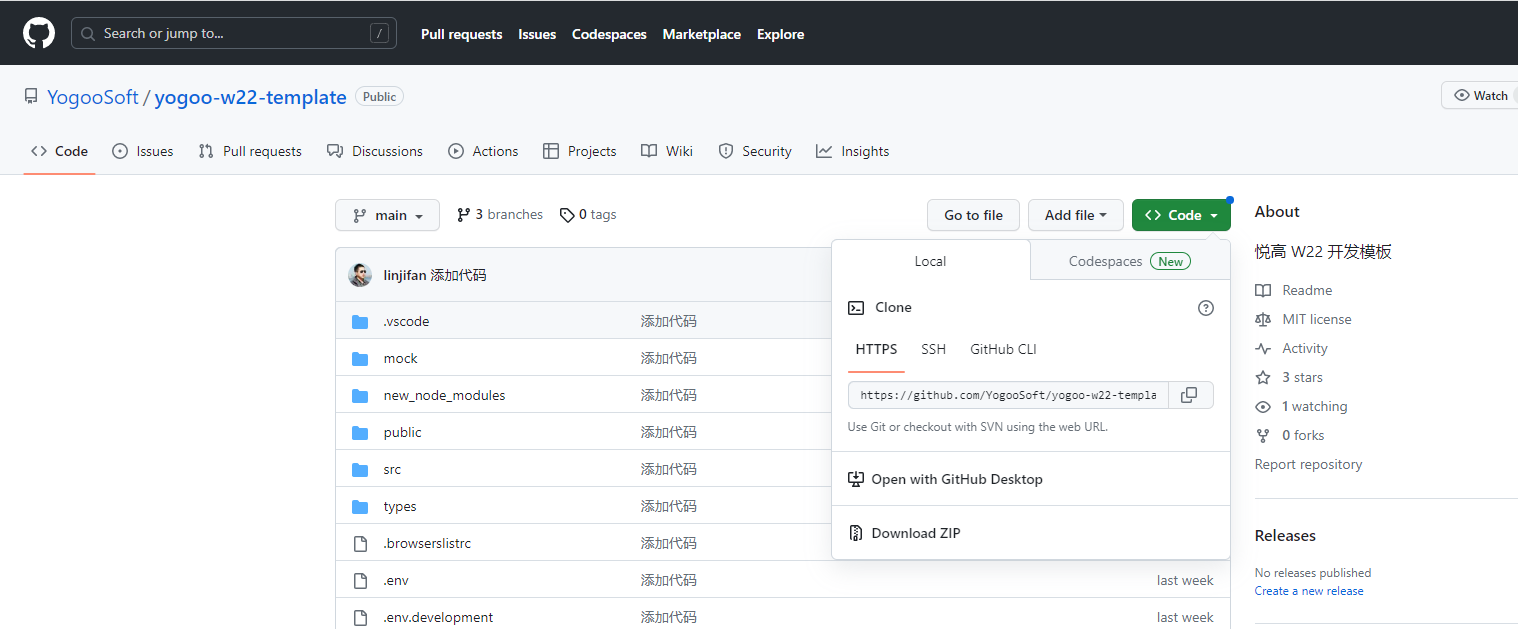Screen dimensions: 1518x629
Task: Click the GitHub logo in the top bar
Action: coord(38,32)
